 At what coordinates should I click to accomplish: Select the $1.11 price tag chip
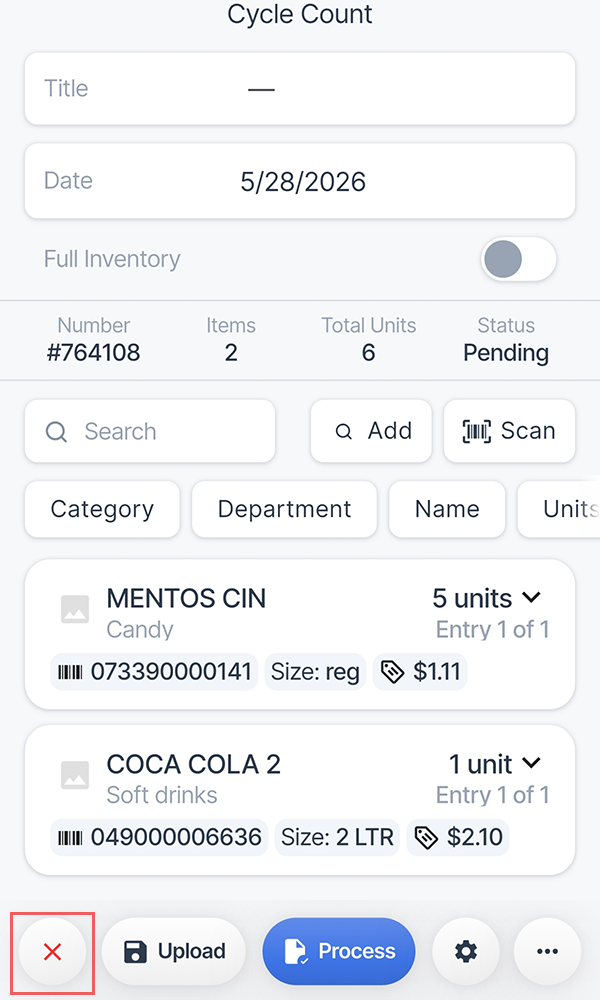pos(420,672)
